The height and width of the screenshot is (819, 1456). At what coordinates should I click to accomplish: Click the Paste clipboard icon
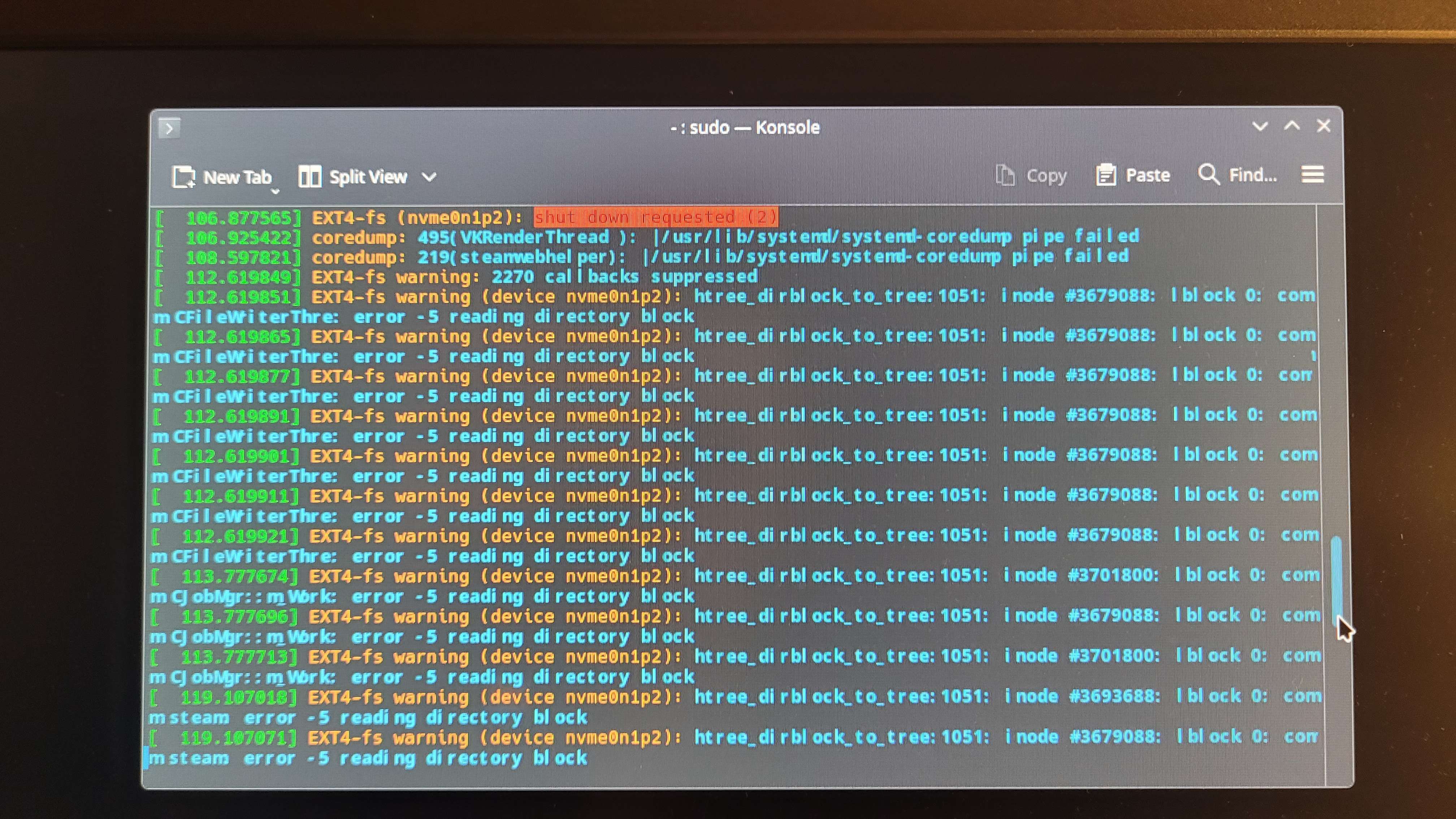point(1106,175)
